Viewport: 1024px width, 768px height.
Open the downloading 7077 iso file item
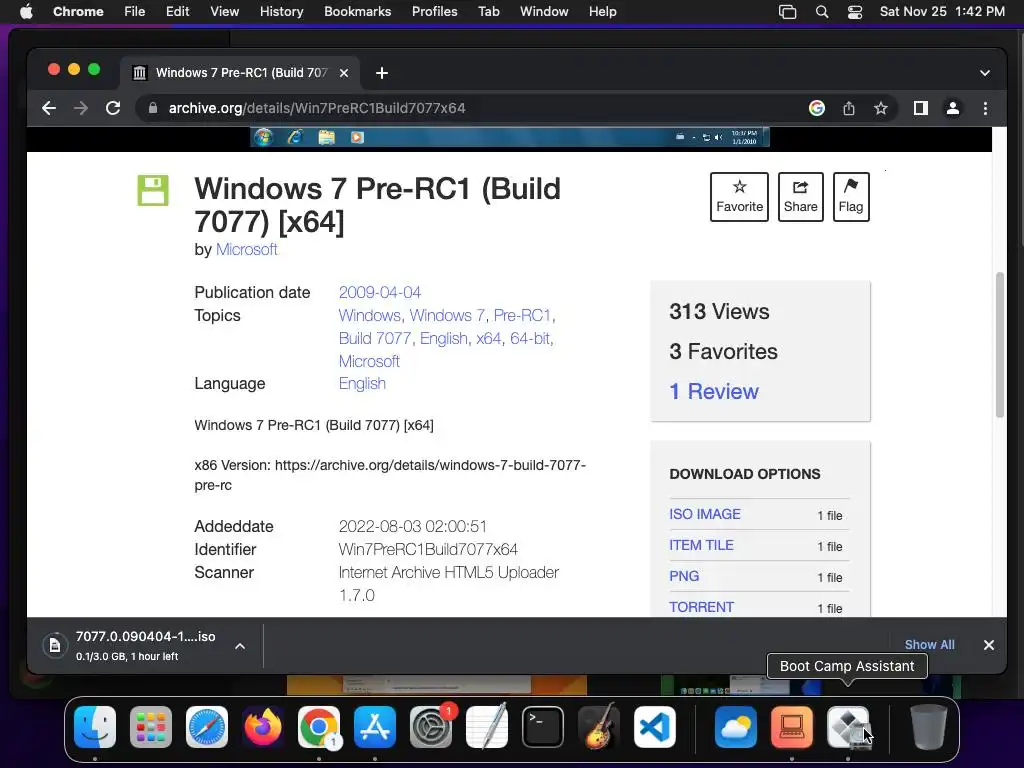129,646
